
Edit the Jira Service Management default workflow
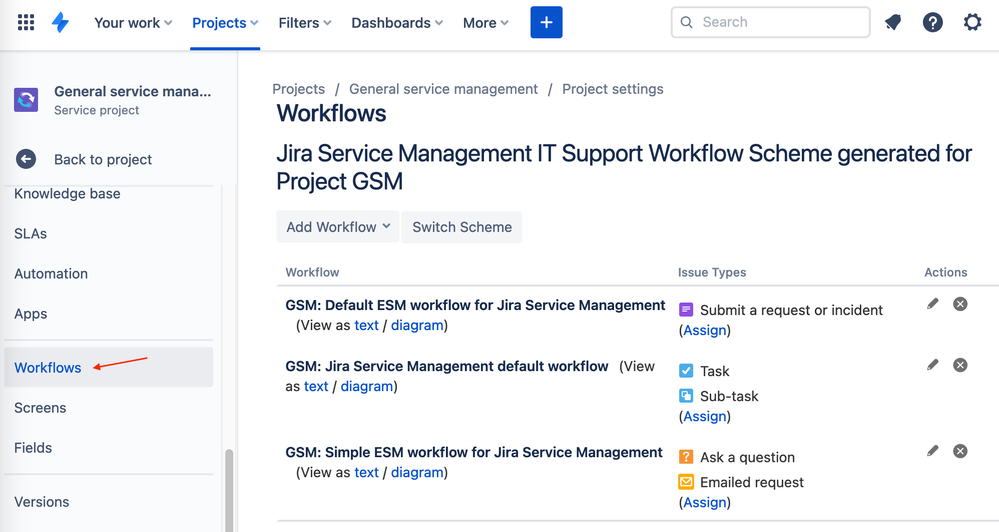(933, 365)
